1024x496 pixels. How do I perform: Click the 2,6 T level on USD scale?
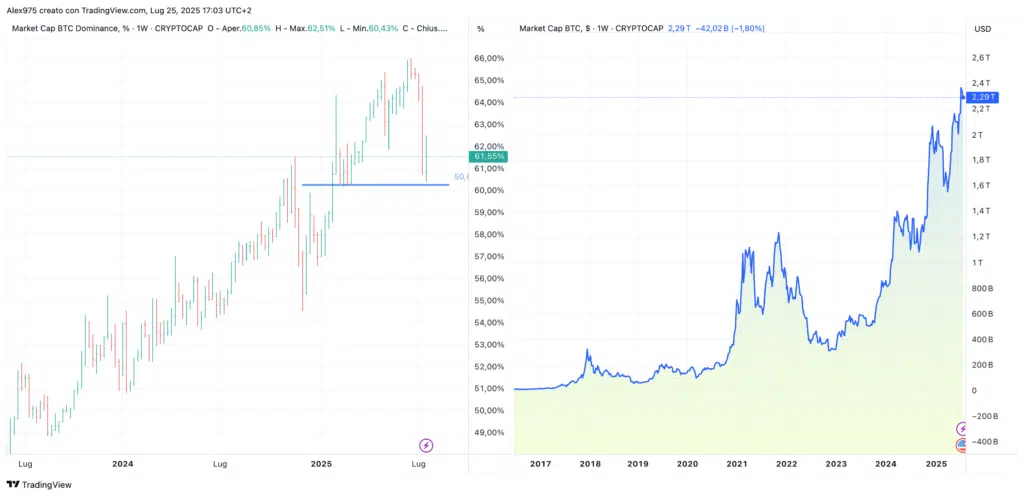[981, 58]
